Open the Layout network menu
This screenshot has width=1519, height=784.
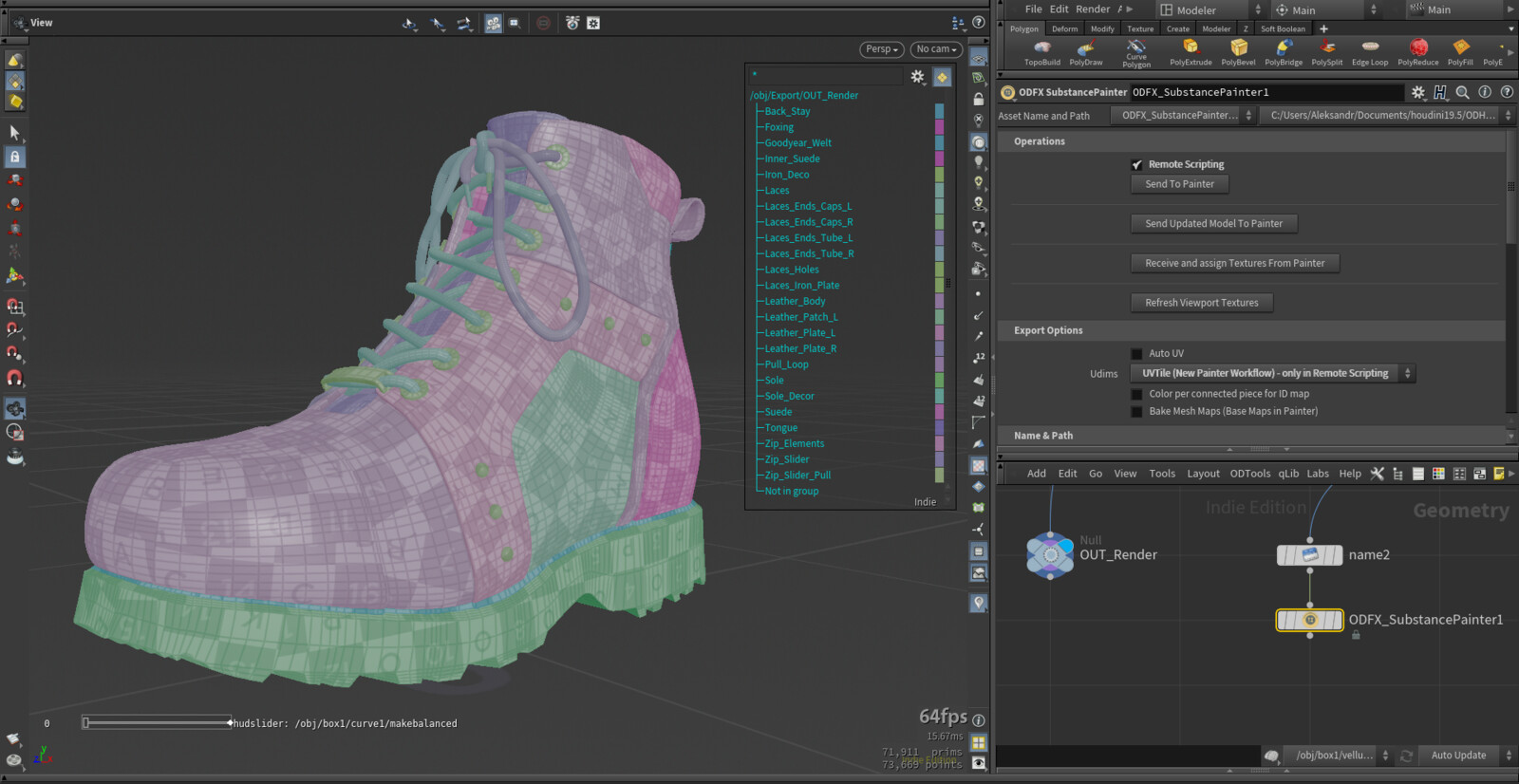point(1203,474)
